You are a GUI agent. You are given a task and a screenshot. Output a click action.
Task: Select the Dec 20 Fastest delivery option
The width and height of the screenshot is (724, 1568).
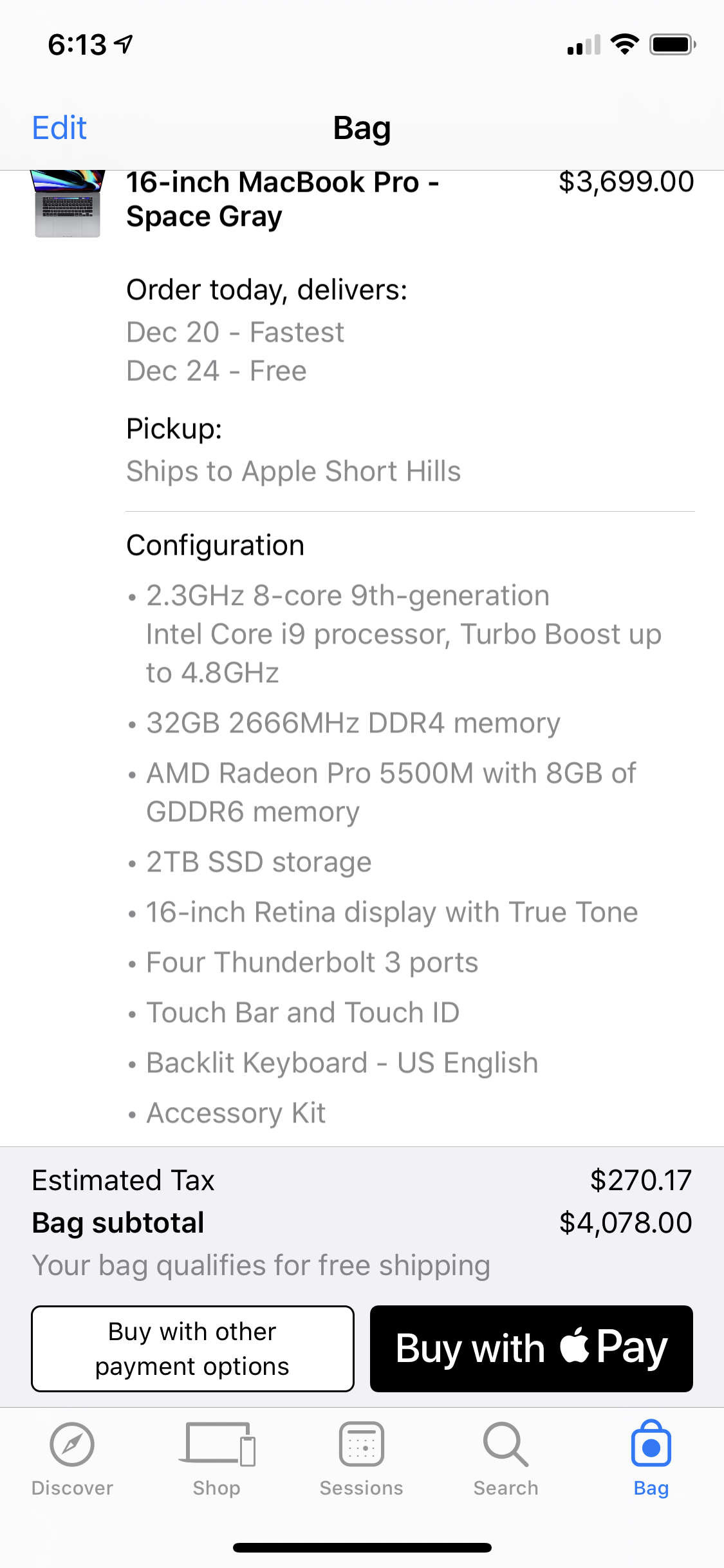[x=235, y=332]
